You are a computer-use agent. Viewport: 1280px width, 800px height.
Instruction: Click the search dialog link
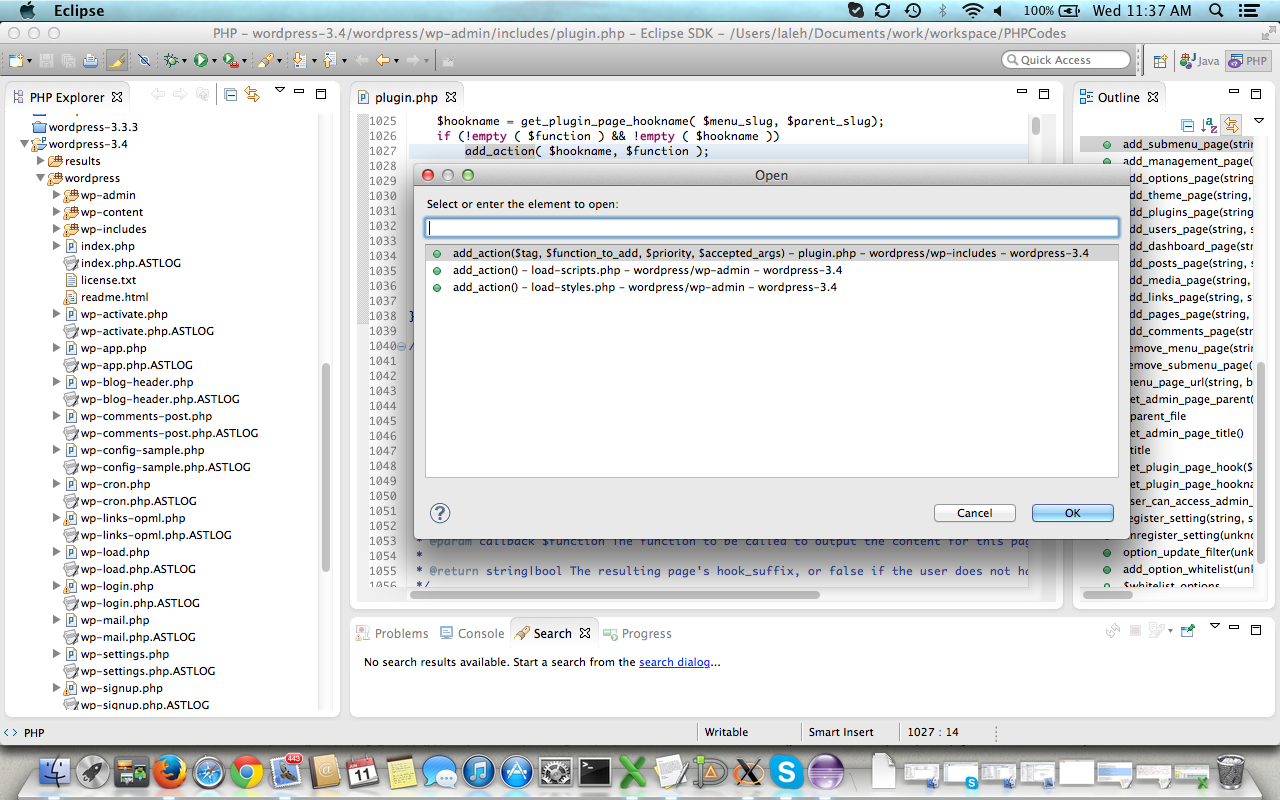(x=674, y=662)
